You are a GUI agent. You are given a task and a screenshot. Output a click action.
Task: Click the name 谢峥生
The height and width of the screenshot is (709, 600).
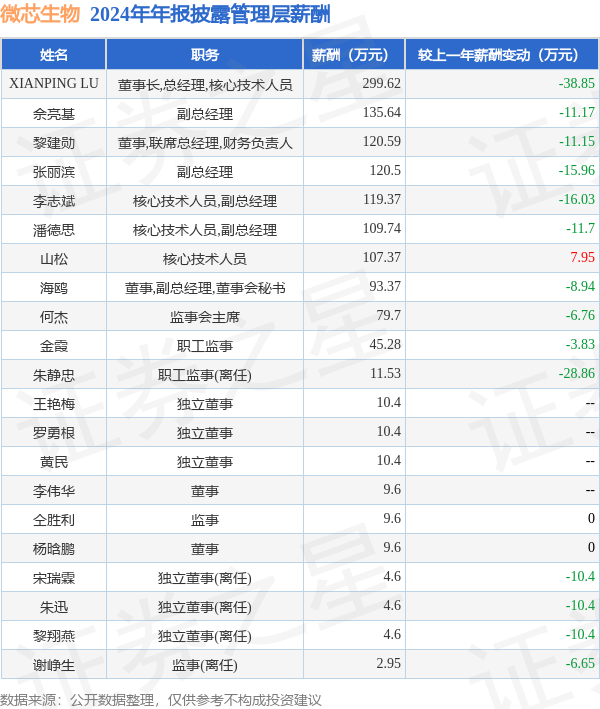[54, 664]
